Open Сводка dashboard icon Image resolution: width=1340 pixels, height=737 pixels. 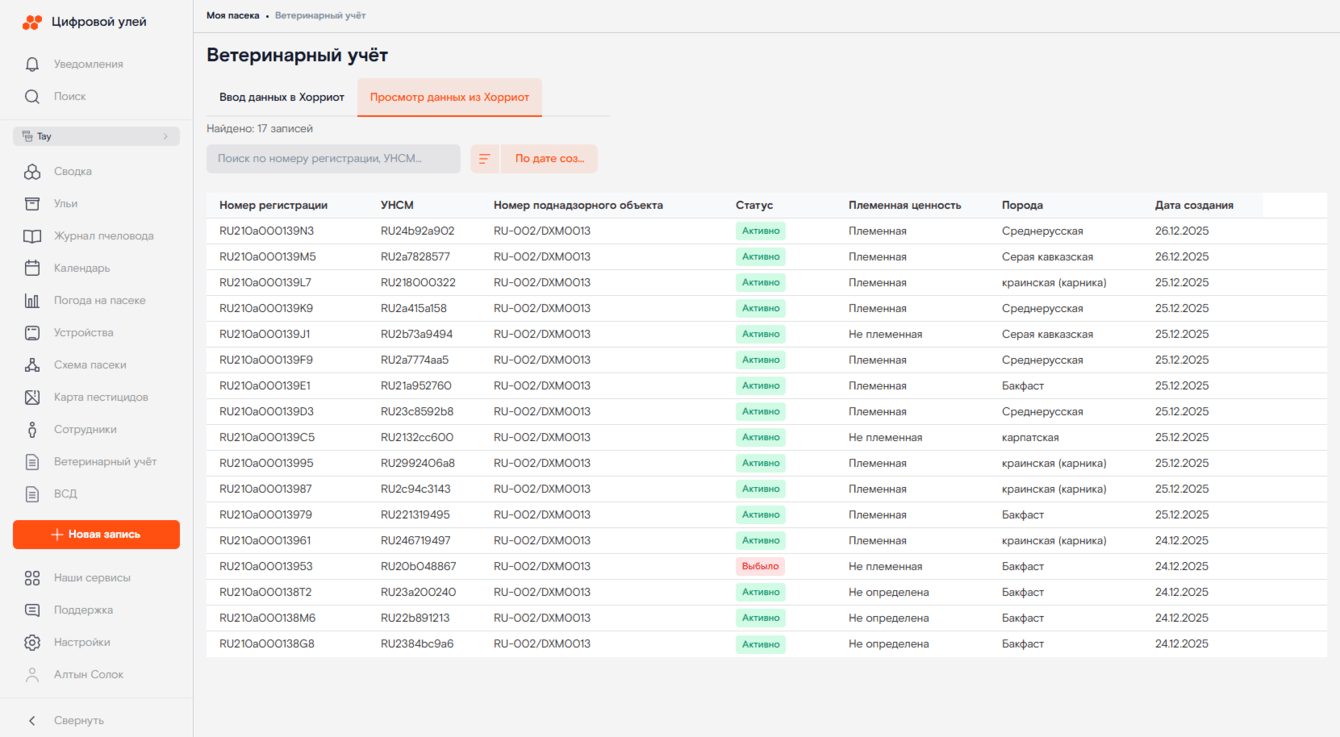pos(32,172)
